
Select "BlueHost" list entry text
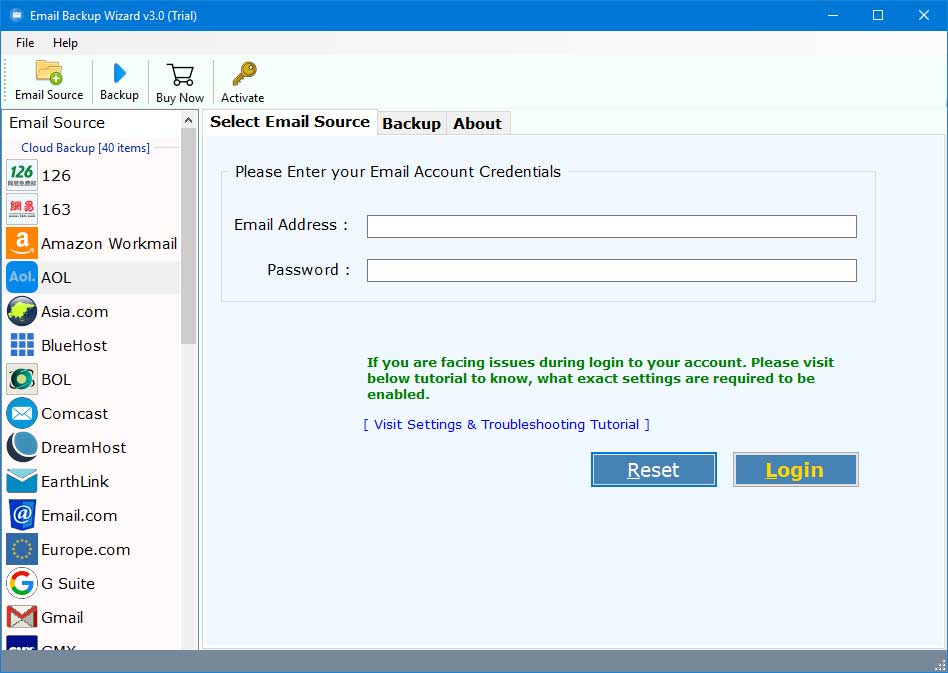74,346
